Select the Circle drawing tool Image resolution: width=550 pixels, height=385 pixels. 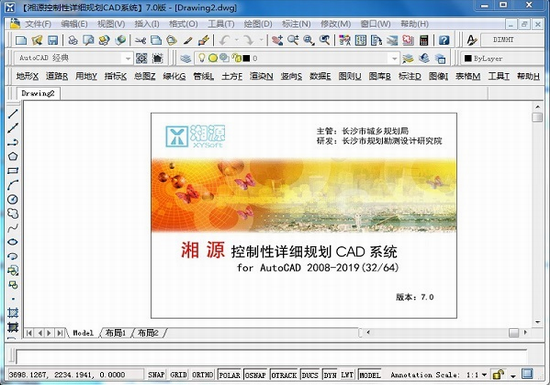click(x=13, y=199)
